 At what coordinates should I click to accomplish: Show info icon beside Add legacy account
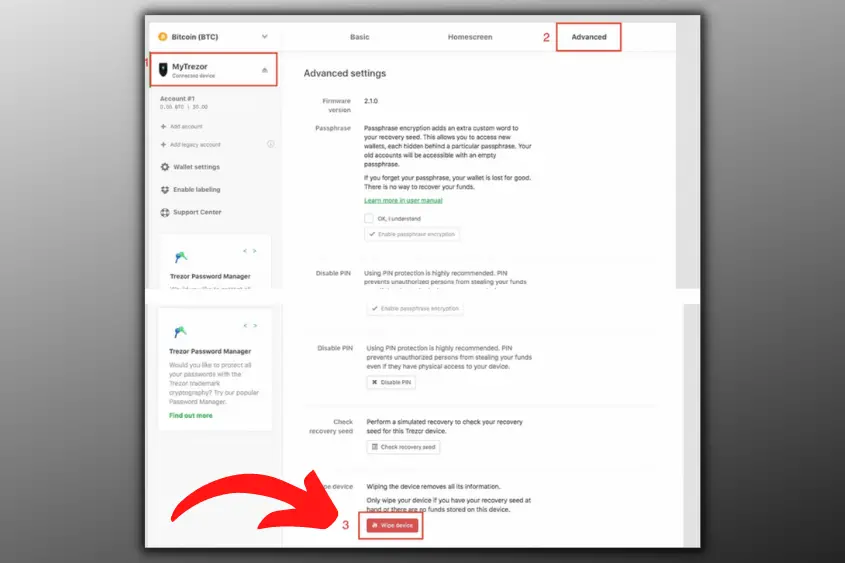pos(271,144)
